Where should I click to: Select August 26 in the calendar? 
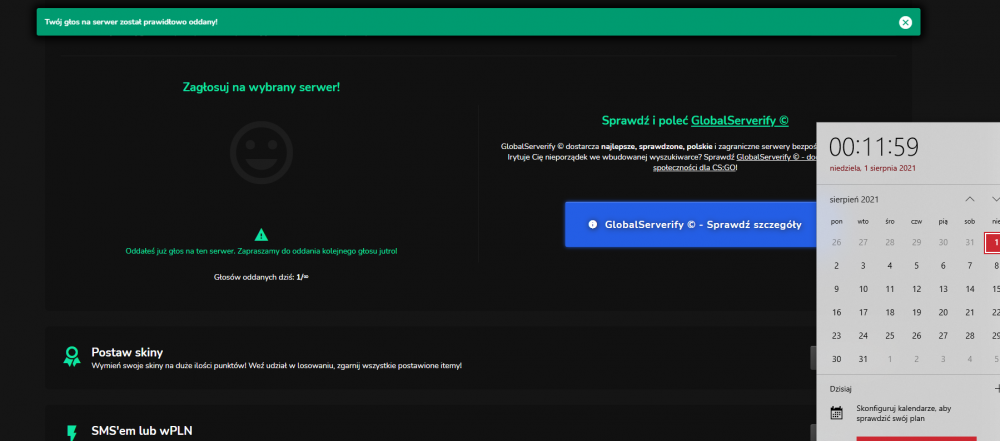[916, 336]
